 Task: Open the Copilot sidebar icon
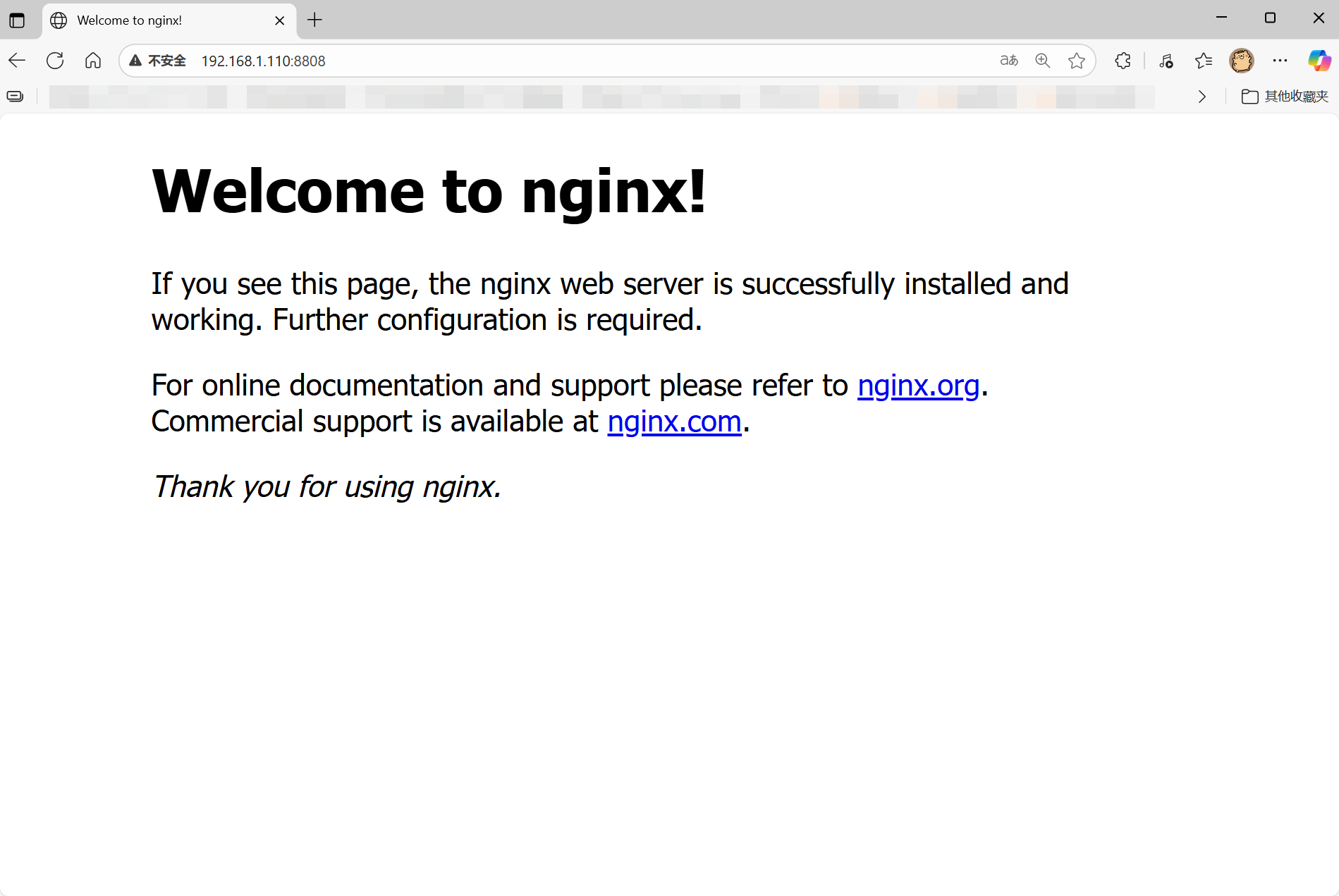[x=1319, y=61]
